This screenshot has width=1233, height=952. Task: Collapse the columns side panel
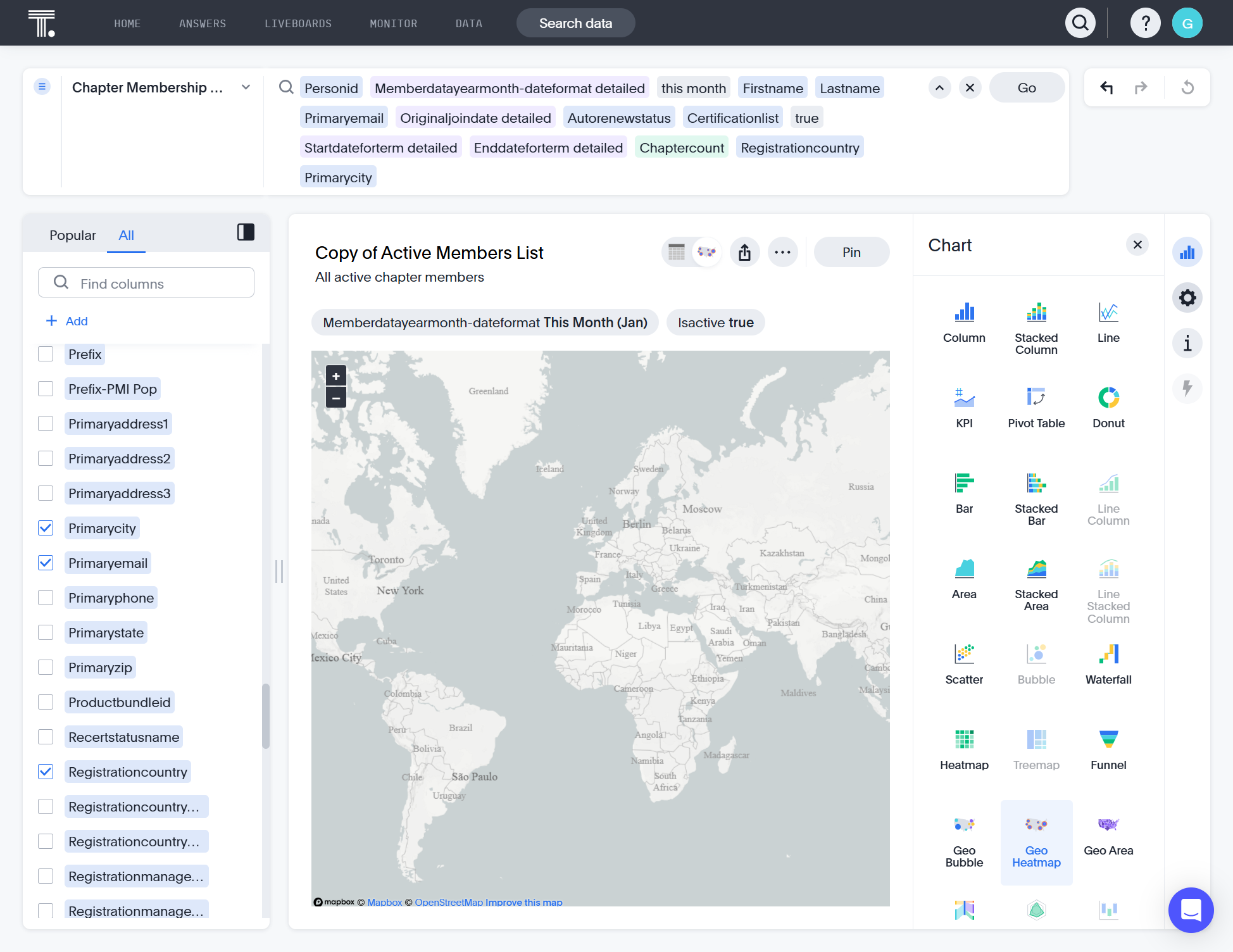click(x=246, y=232)
